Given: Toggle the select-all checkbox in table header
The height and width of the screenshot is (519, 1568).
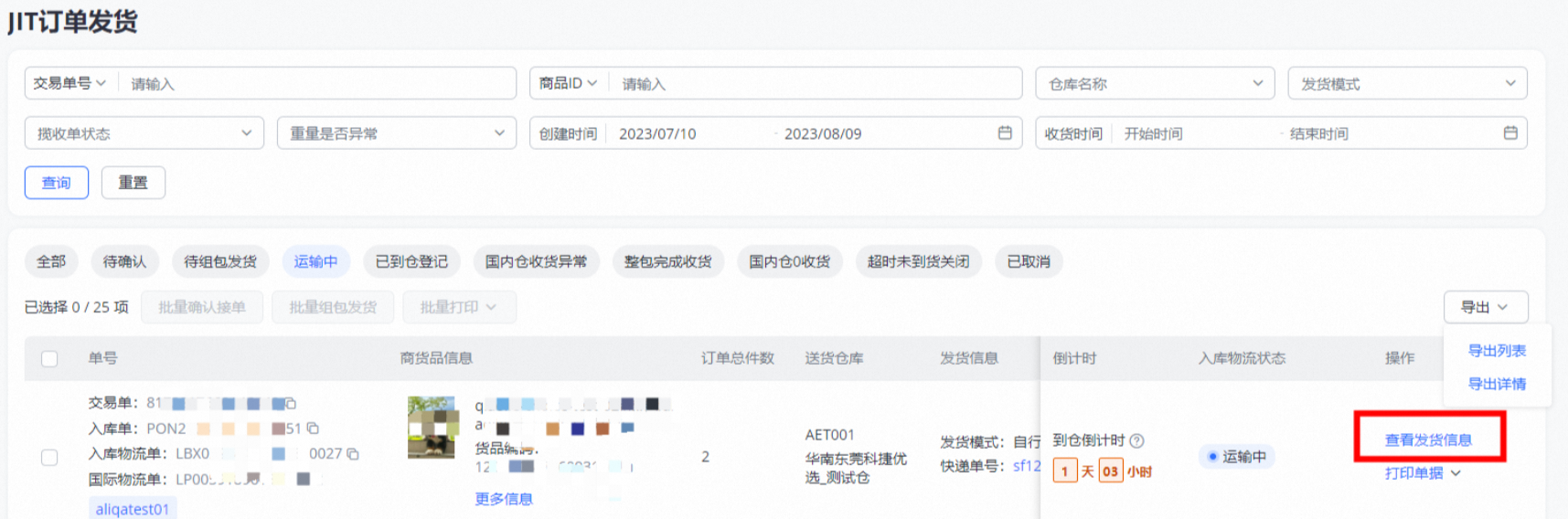Looking at the screenshot, I should coord(49,358).
